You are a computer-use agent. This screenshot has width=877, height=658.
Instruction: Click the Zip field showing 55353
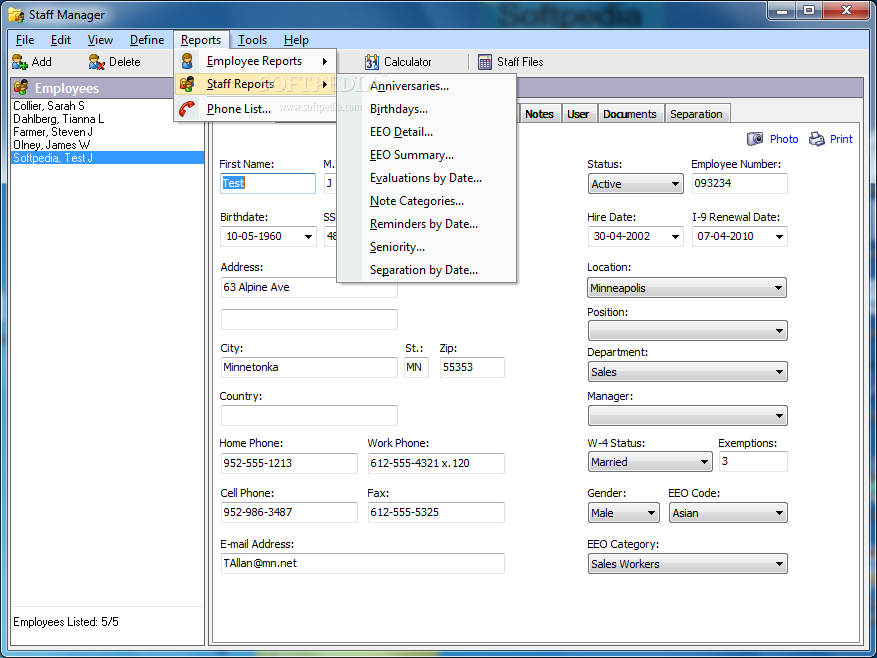[x=472, y=368]
